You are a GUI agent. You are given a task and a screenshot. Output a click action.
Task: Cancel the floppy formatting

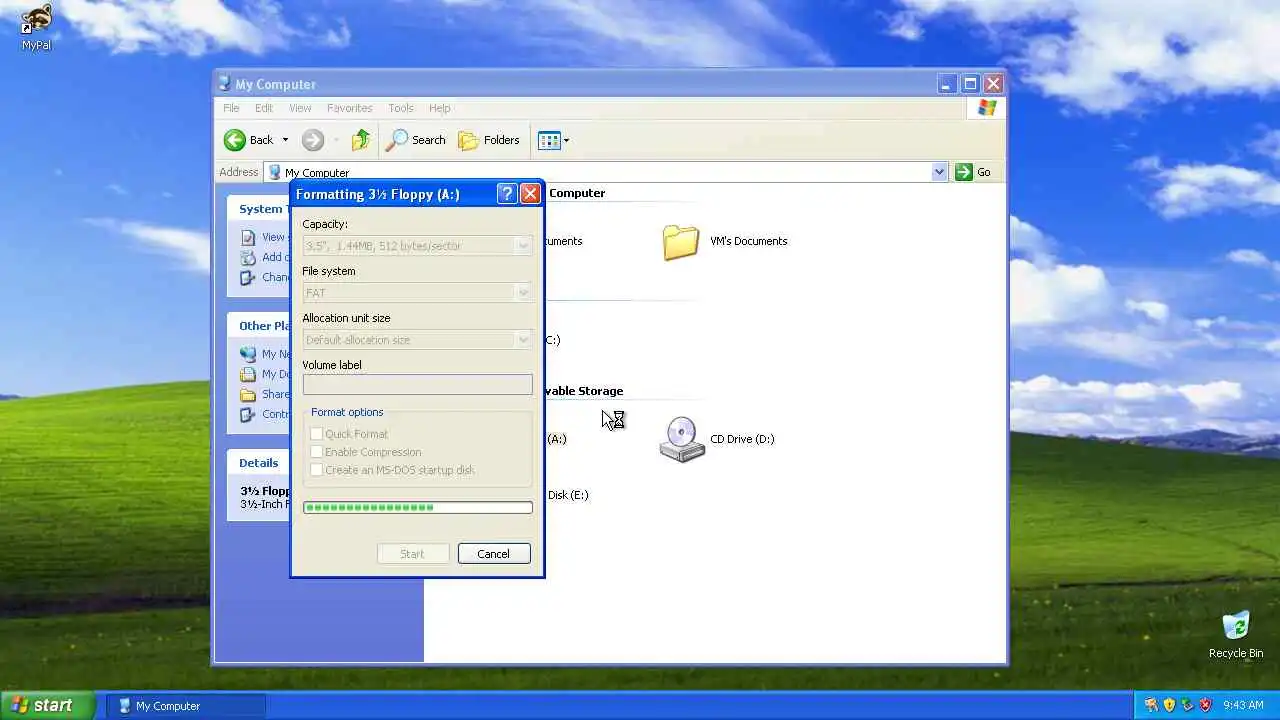[494, 554]
